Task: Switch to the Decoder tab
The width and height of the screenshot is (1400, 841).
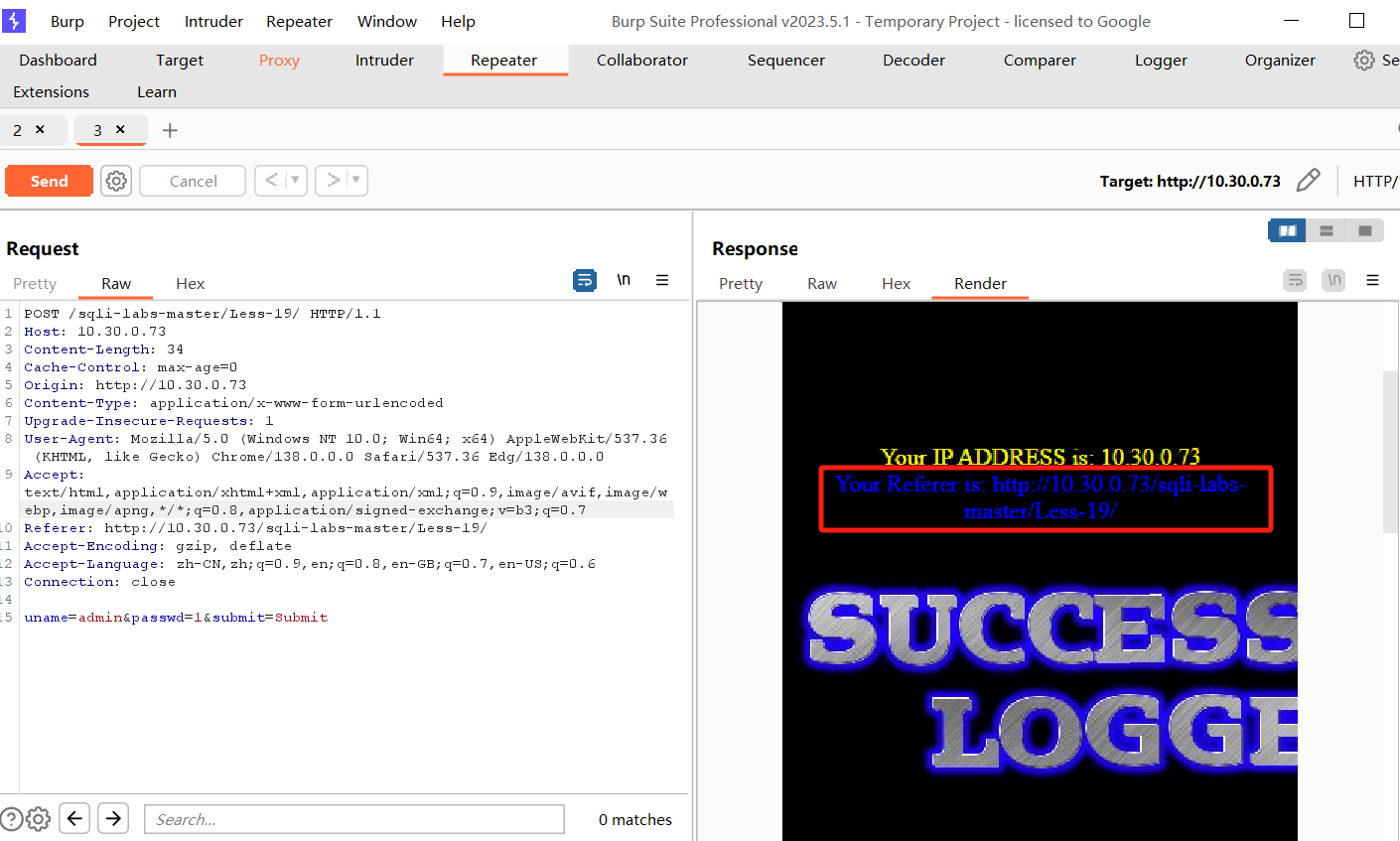Action: (x=913, y=61)
